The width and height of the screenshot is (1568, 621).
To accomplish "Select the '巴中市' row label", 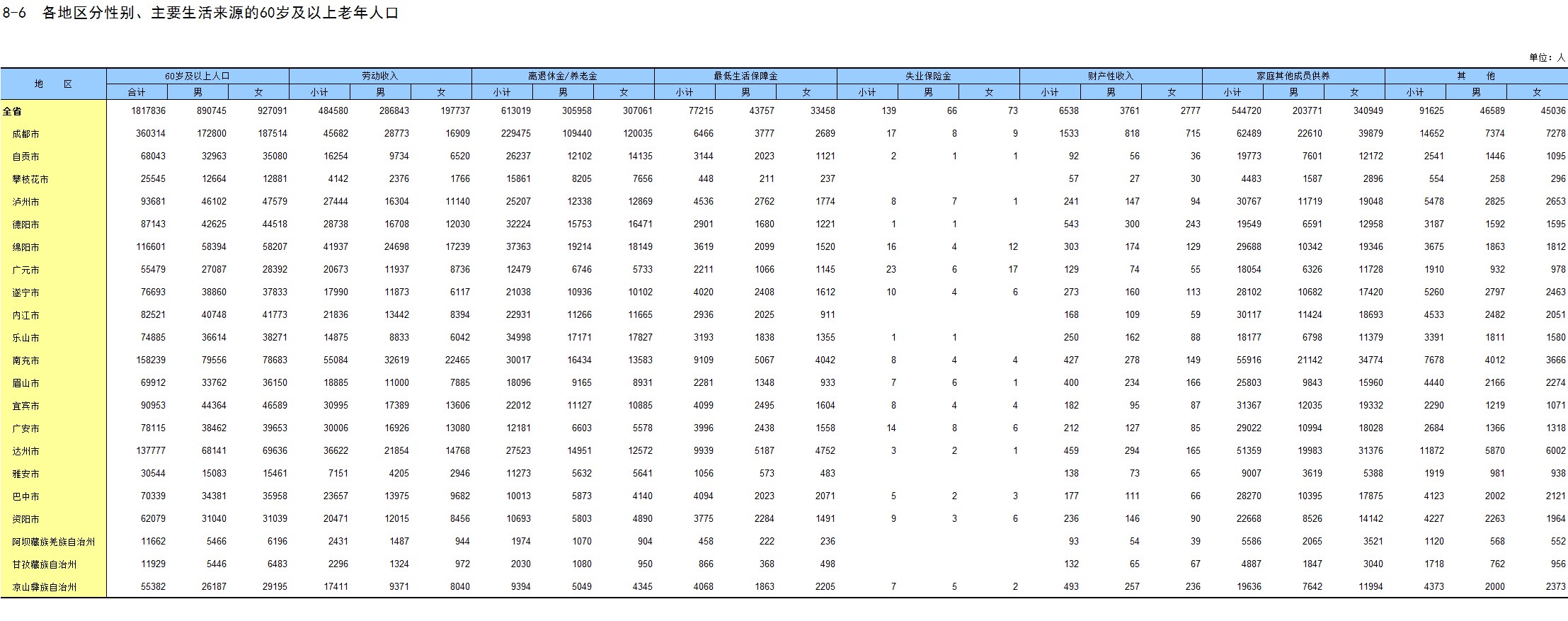I will pyautogui.click(x=25, y=496).
